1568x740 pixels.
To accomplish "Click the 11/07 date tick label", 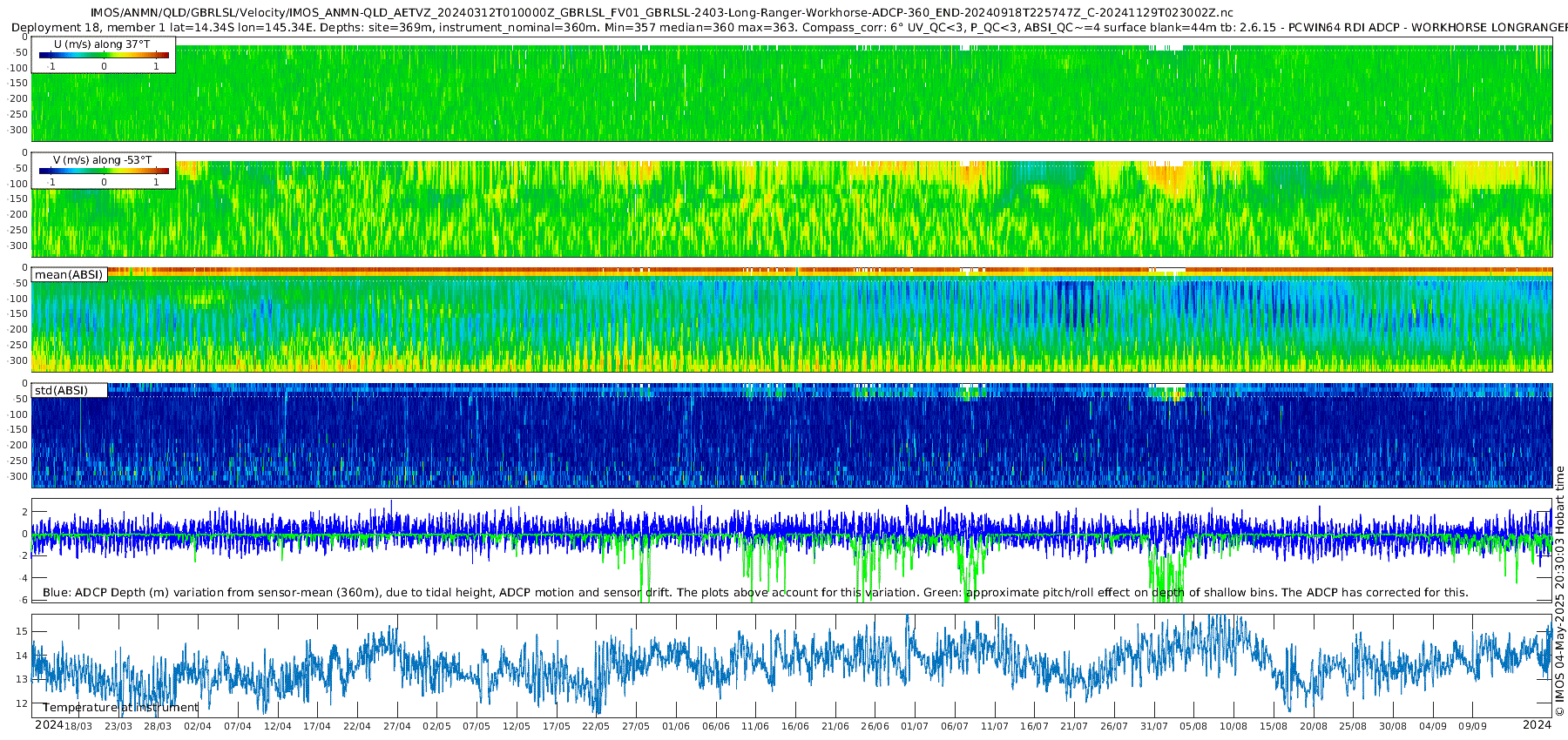I will coord(995,726).
